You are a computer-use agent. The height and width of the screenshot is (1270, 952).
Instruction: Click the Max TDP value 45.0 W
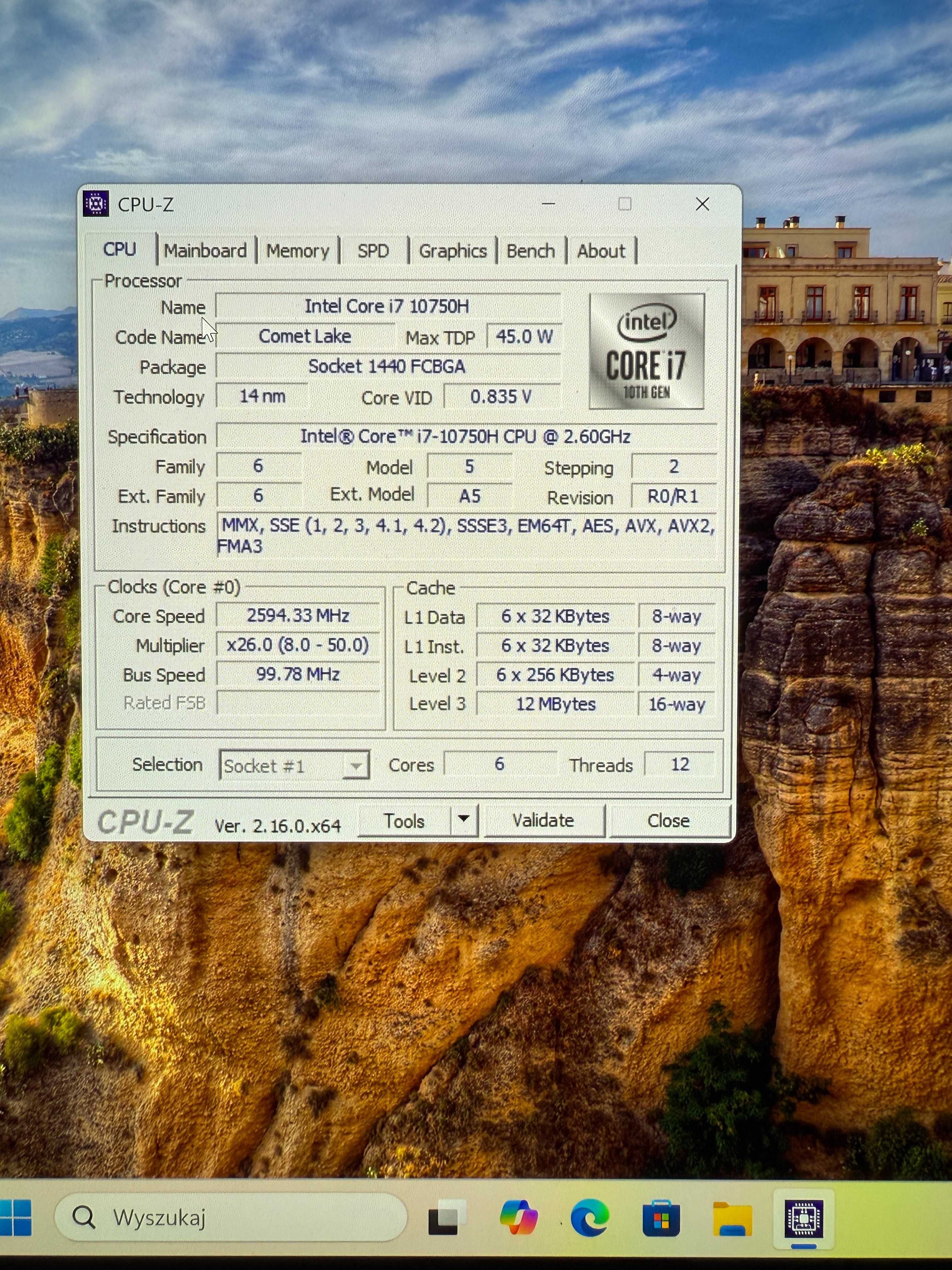click(524, 336)
